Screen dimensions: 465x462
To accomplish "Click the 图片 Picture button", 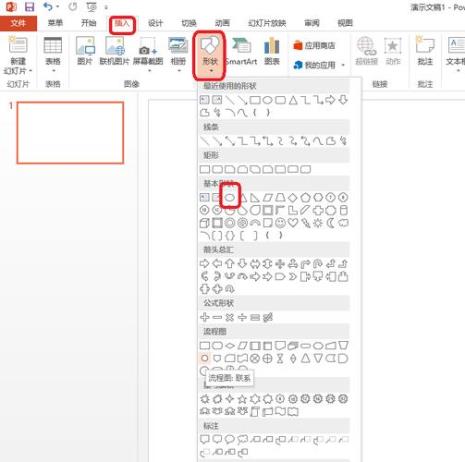I will point(85,51).
